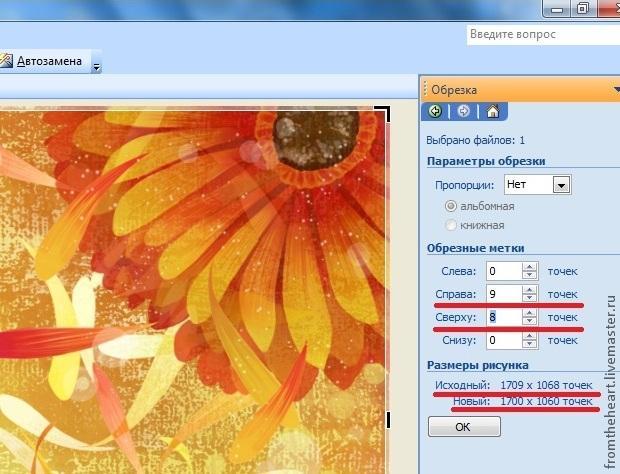The height and width of the screenshot is (474, 620).
Task: Decrease the Снизу crop value
Action: point(529,344)
